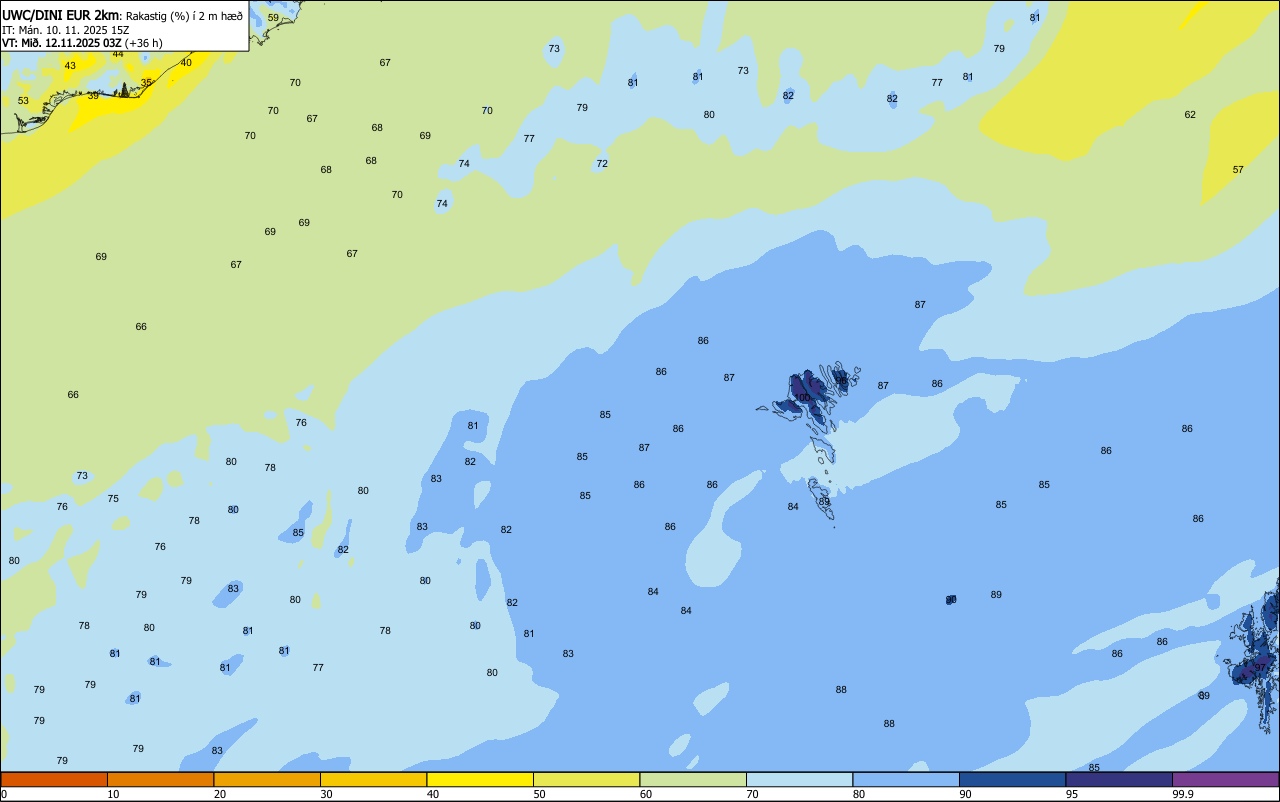
Task: Click the '72' humidity value
Action: pos(602,164)
